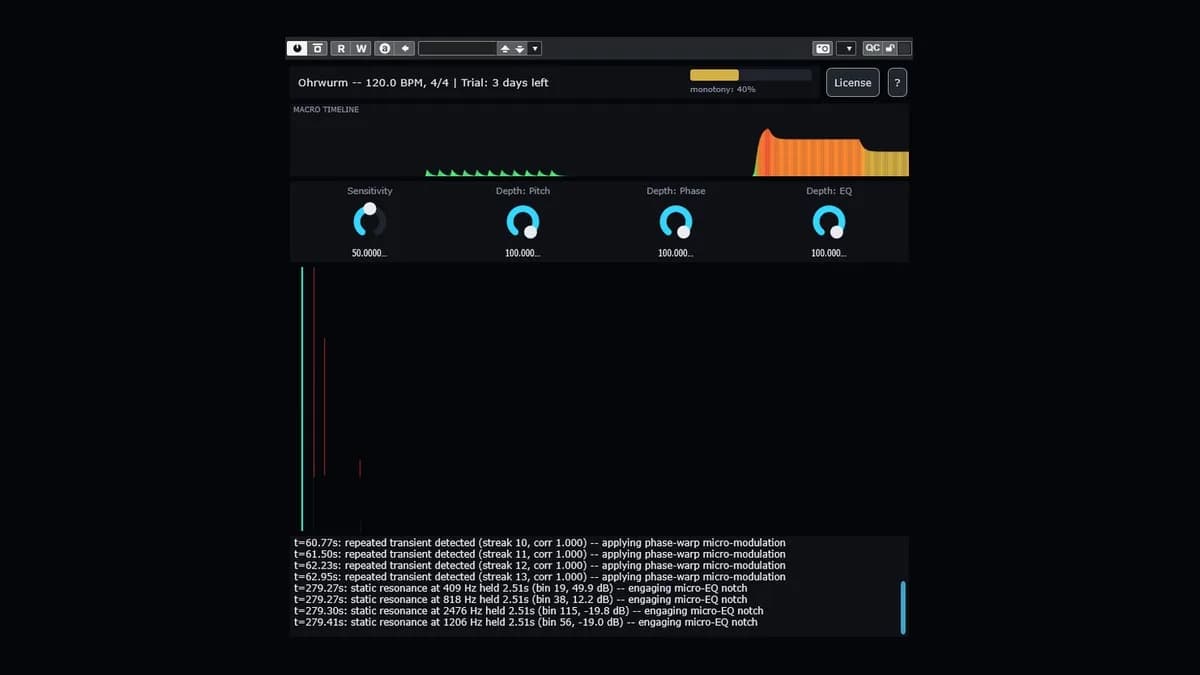Click the Sensitivity label
The image size is (1200, 675).
(x=370, y=191)
